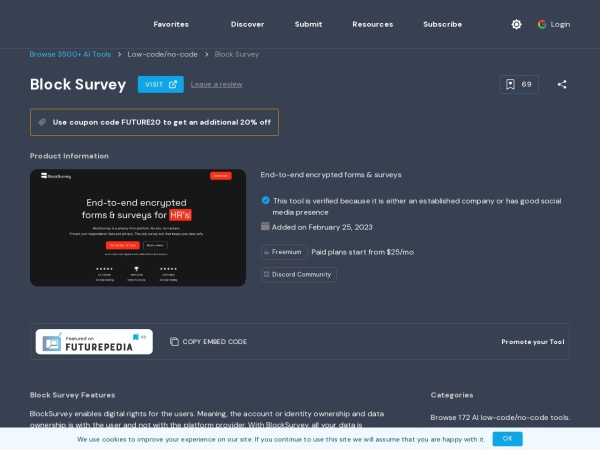Click the Google logo next to Login
This screenshot has width=600, height=450.
pos(542,24)
